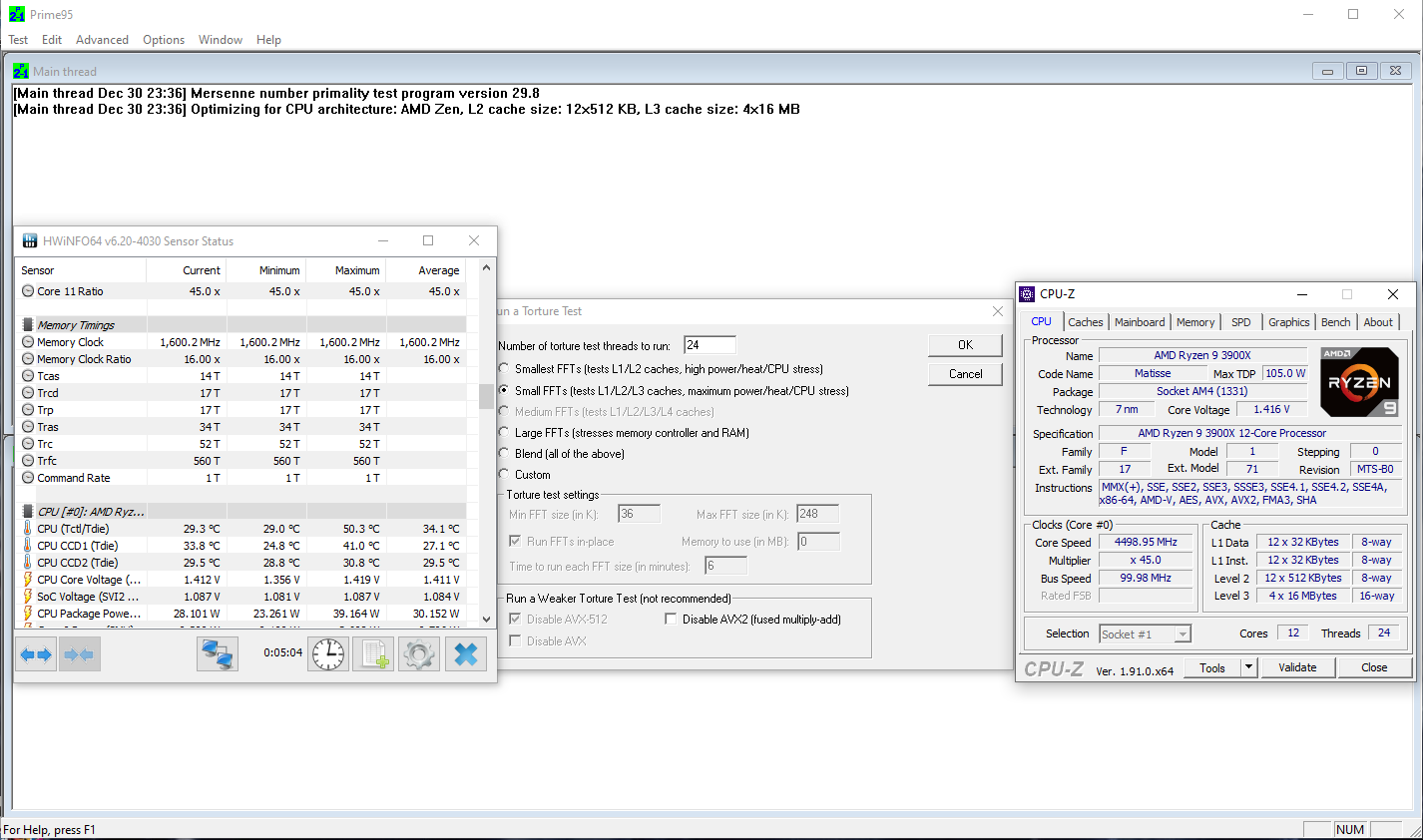Viewport: 1423px width, 840px height.
Task: Click the Memory Timings group icon
Action: coord(28,325)
